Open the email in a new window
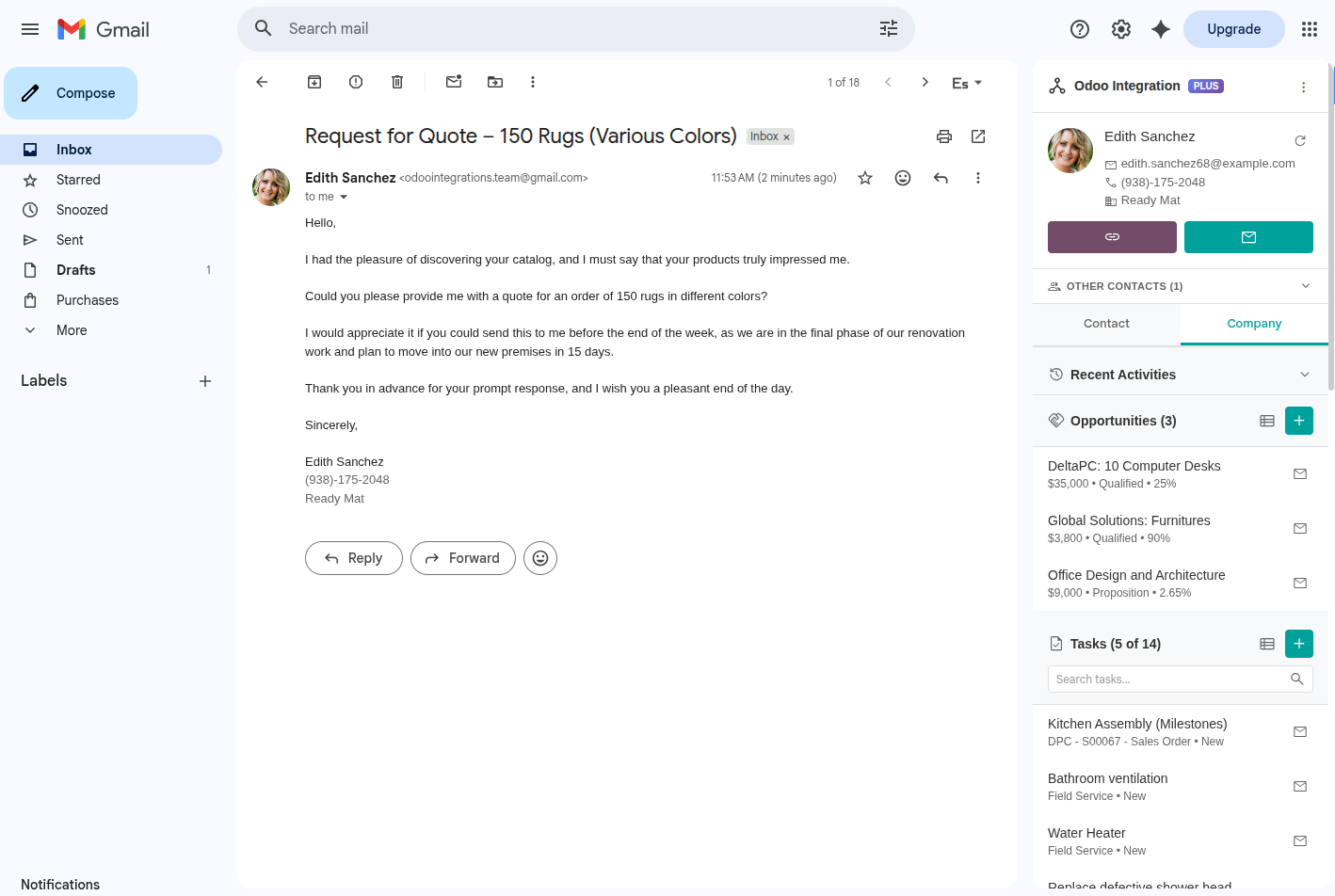 (x=977, y=136)
